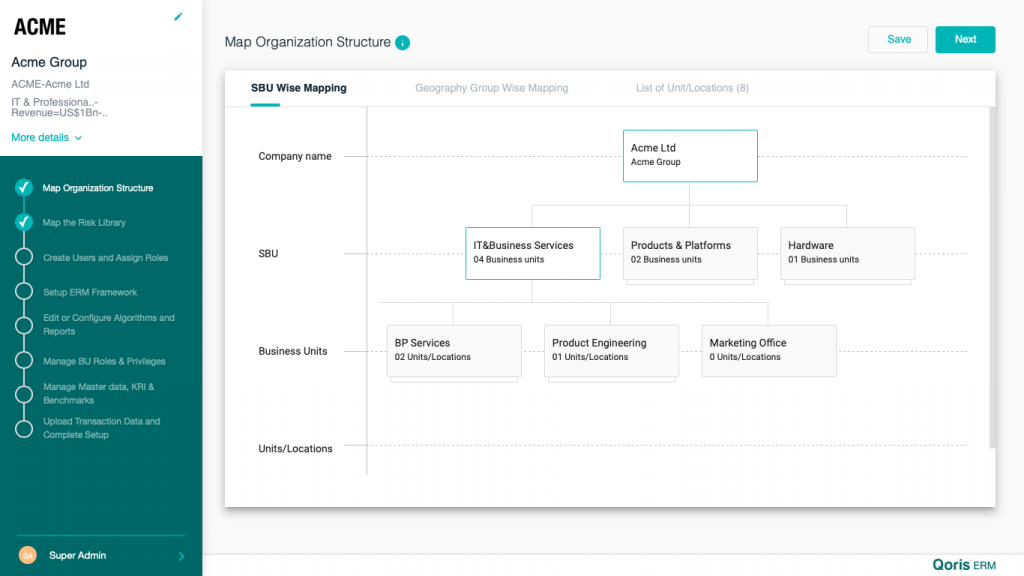Expand More details chevron
Image resolution: width=1024 pixels, height=576 pixels.
coord(78,138)
